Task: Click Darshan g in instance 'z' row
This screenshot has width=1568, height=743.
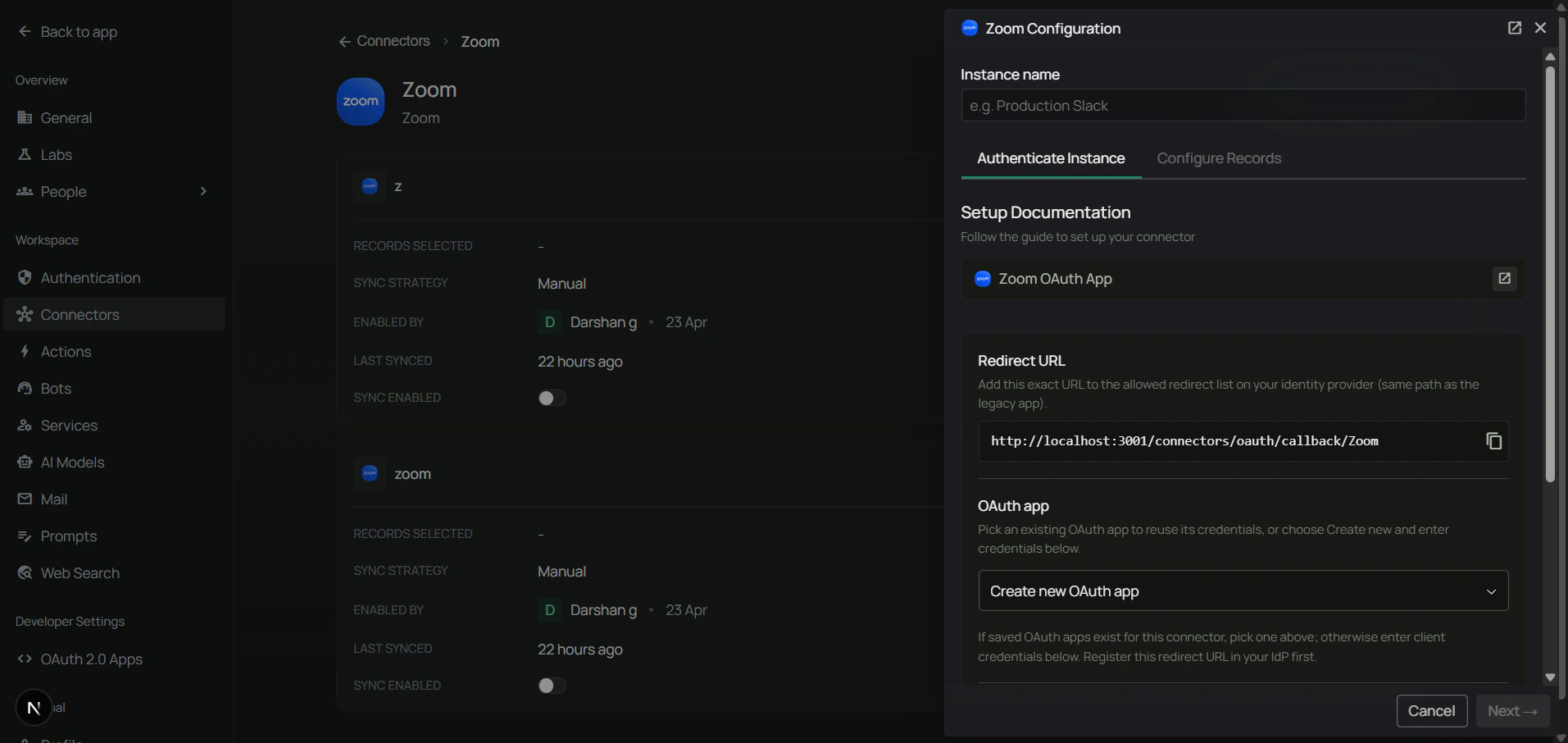Action: (603, 322)
